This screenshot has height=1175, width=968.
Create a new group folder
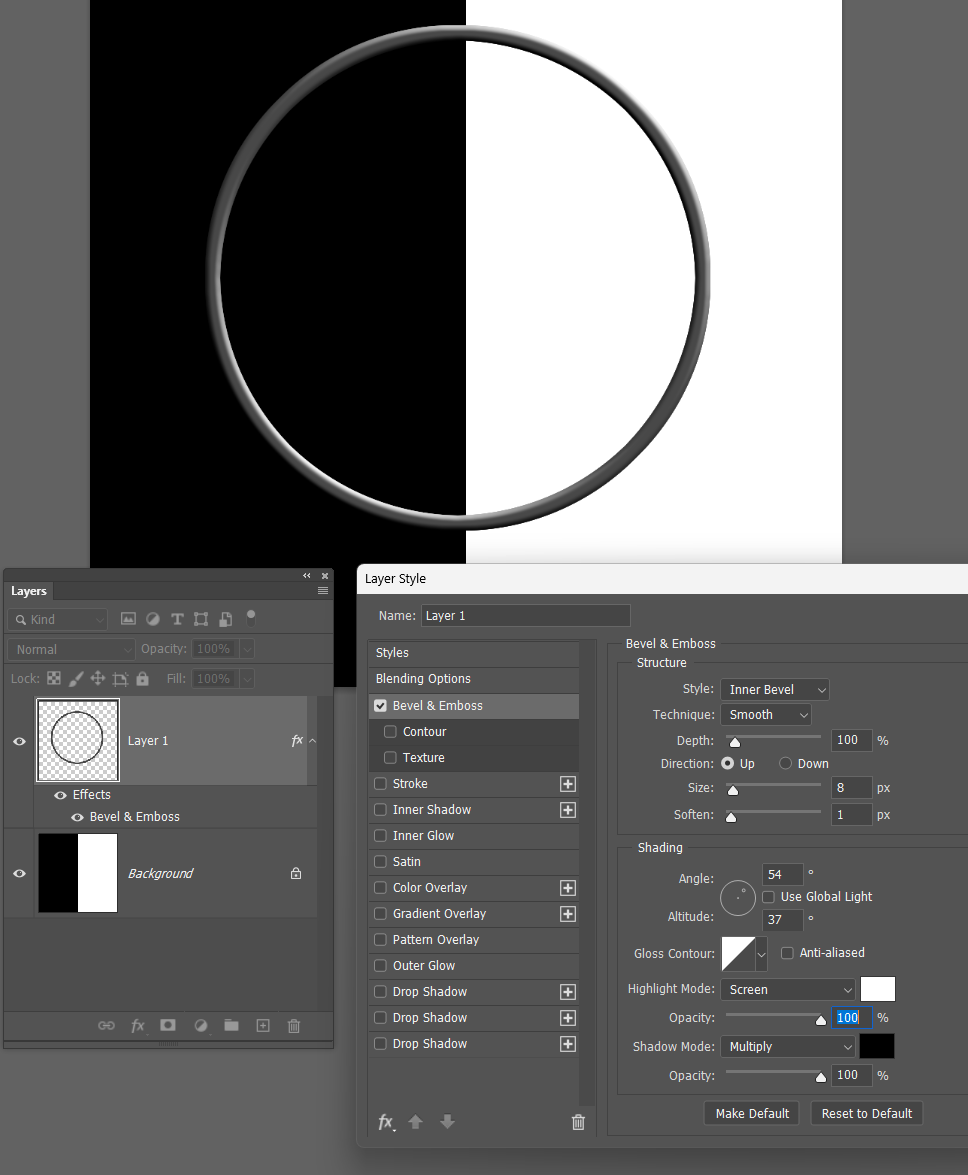point(230,1025)
